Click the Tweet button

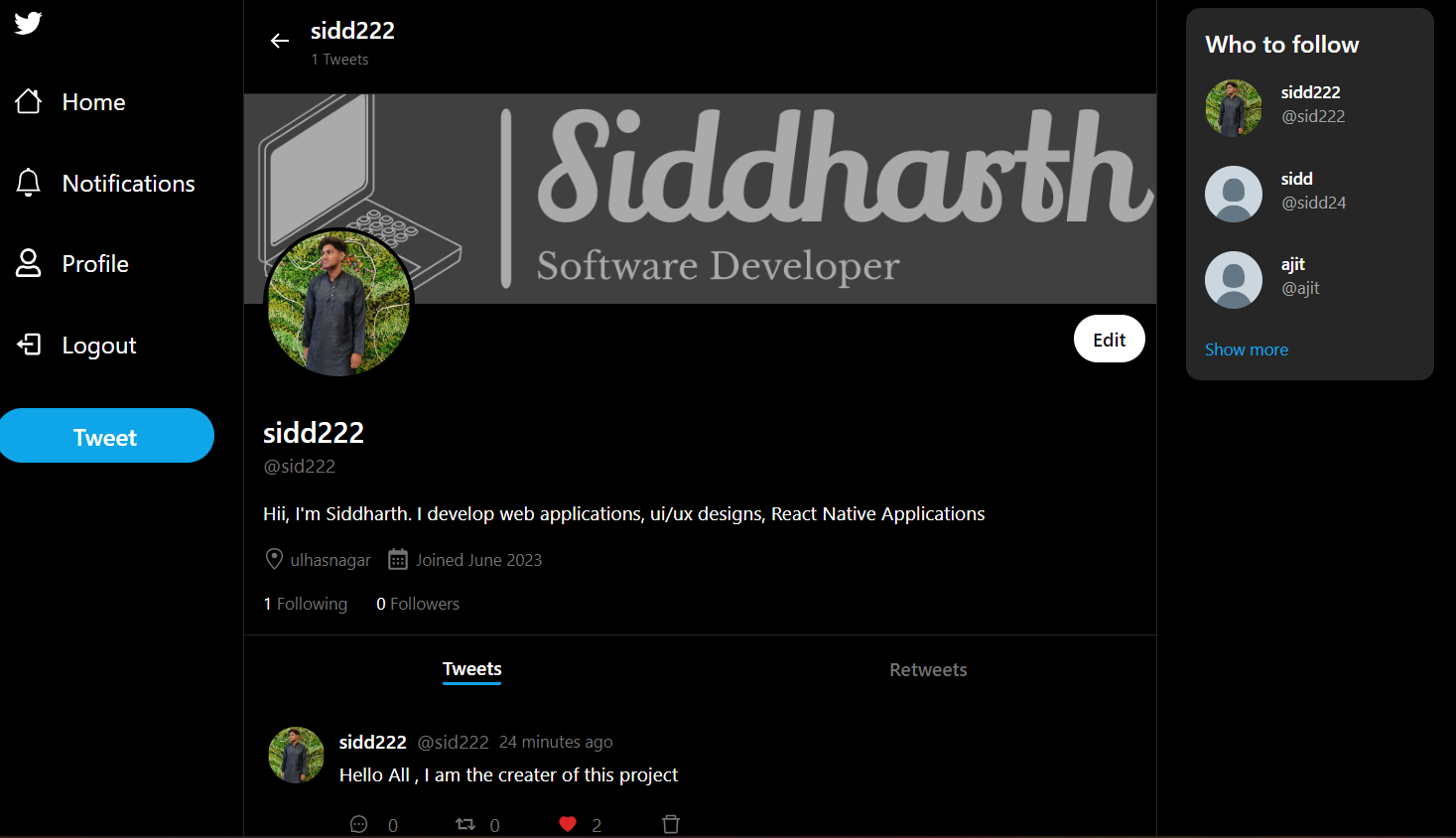[105, 435]
